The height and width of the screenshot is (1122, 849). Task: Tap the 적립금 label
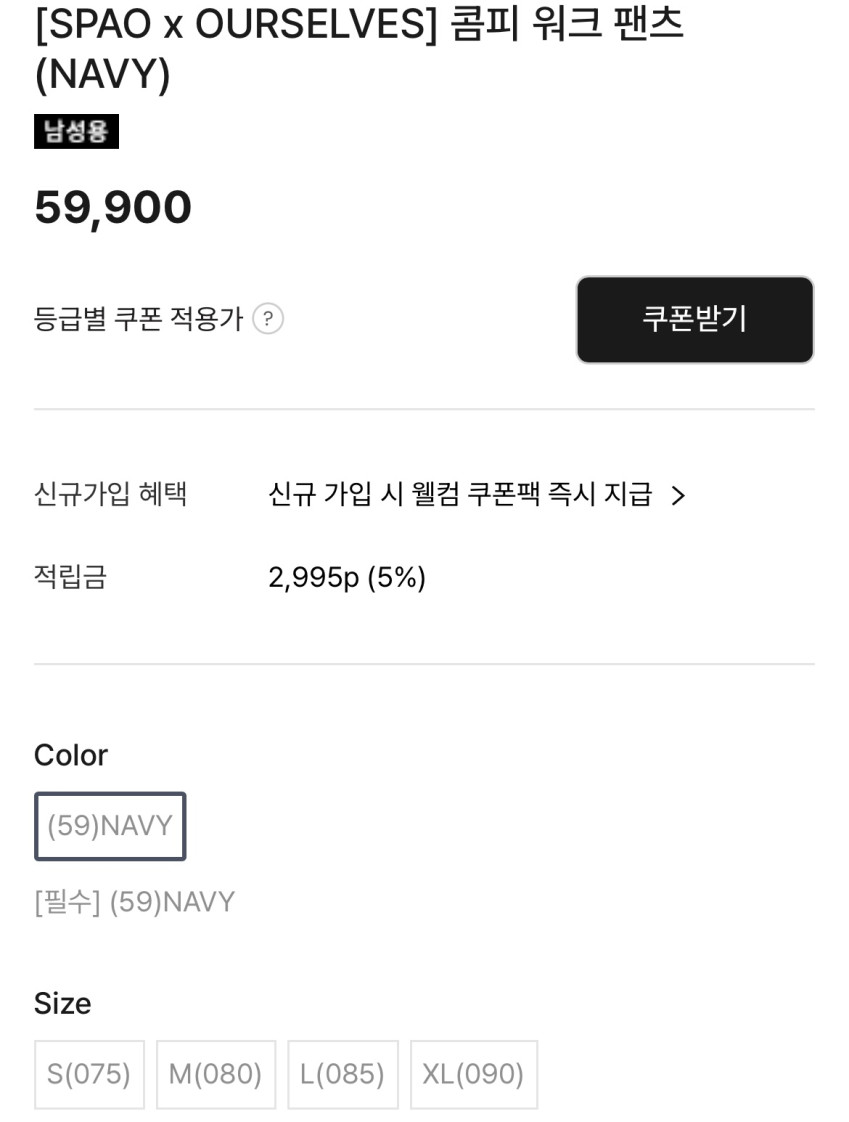point(70,577)
